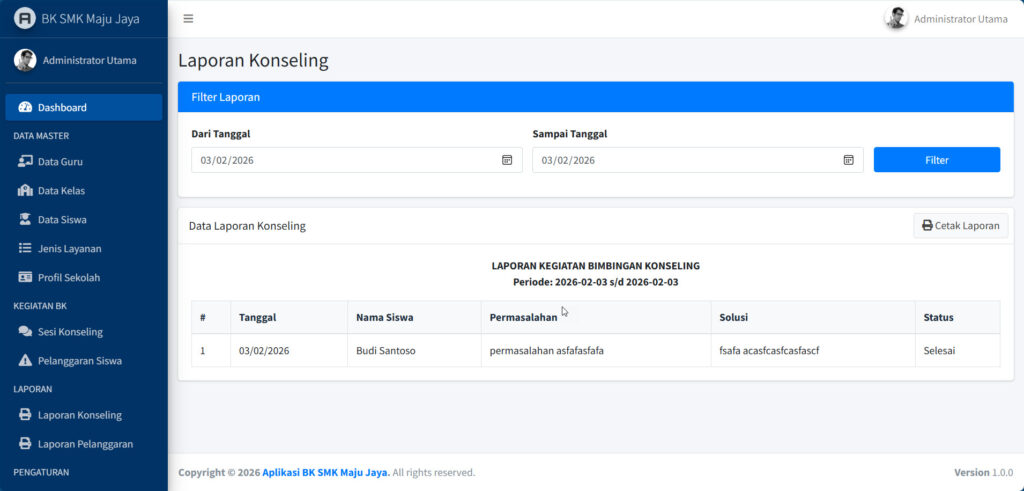Viewport: 1024px width, 491px height.
Task: Click inside the Dari Tanggal date field
Action: point(340,160)
